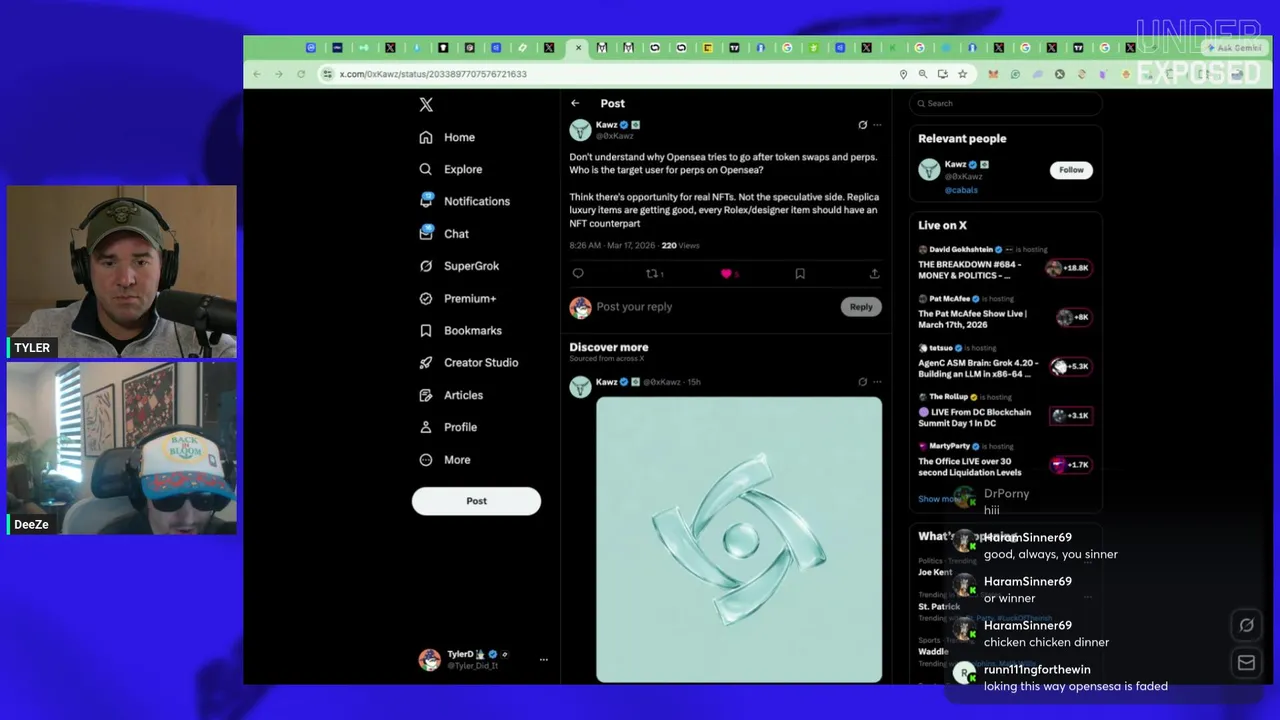
Task: Click the share icon under post
Action: click(874, 273)
